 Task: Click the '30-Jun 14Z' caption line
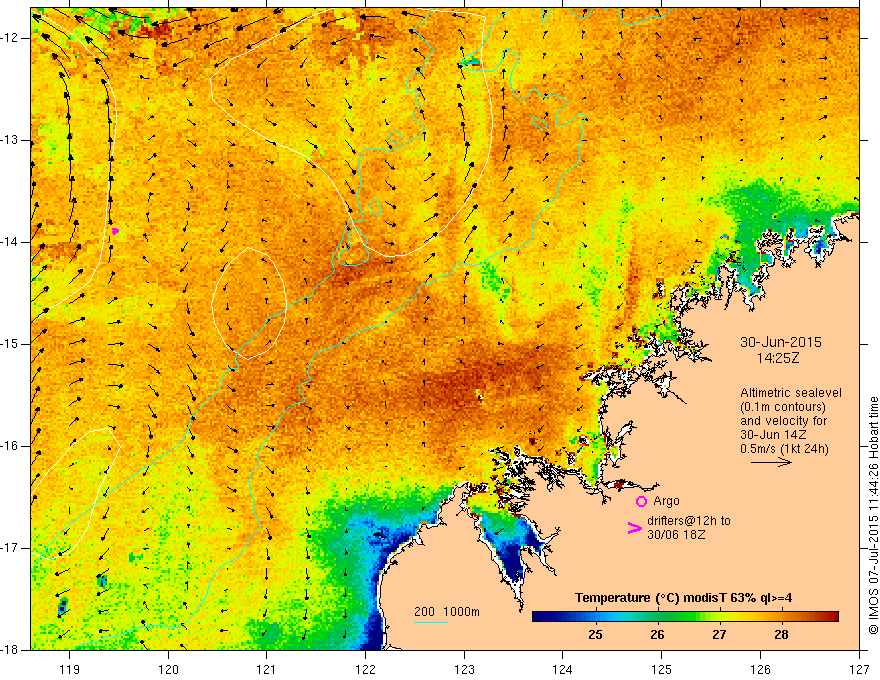click(x=773, y=435)
